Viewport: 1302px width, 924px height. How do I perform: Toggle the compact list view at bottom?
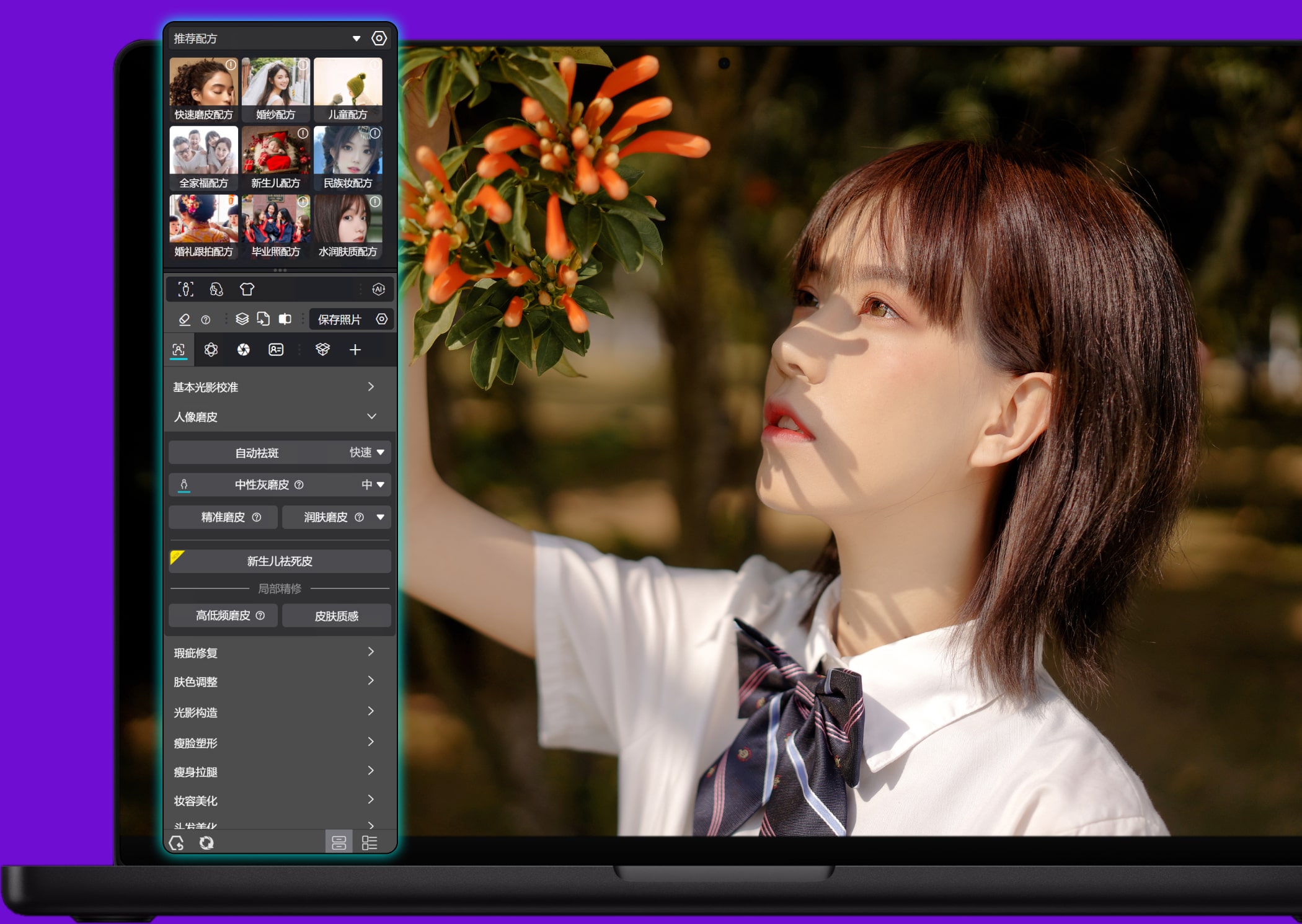click(339, 843)
